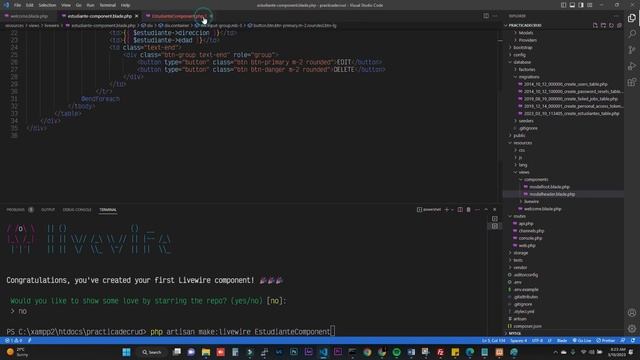This screenshot has height=360, width=640.
Task: Kill terminal with trash icon
Action: 469,209
